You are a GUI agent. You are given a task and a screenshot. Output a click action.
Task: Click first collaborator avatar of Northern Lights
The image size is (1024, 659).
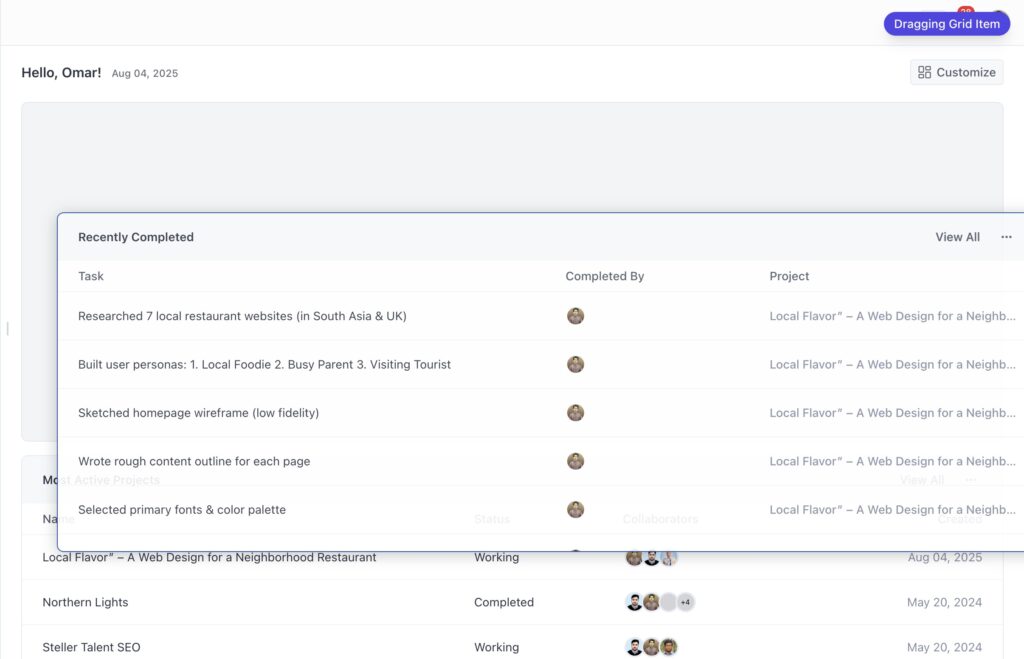[634, 602]
